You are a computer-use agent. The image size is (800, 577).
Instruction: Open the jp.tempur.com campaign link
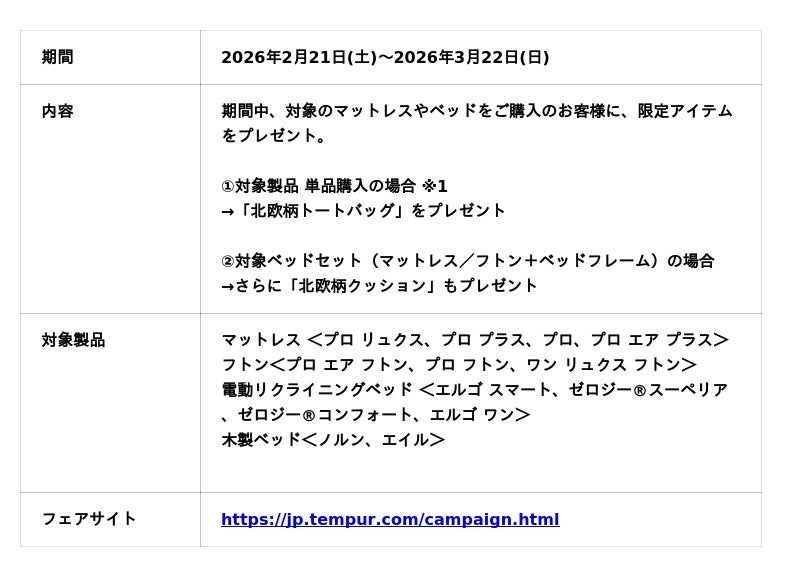pyautogui.click(x=390, y=520)
